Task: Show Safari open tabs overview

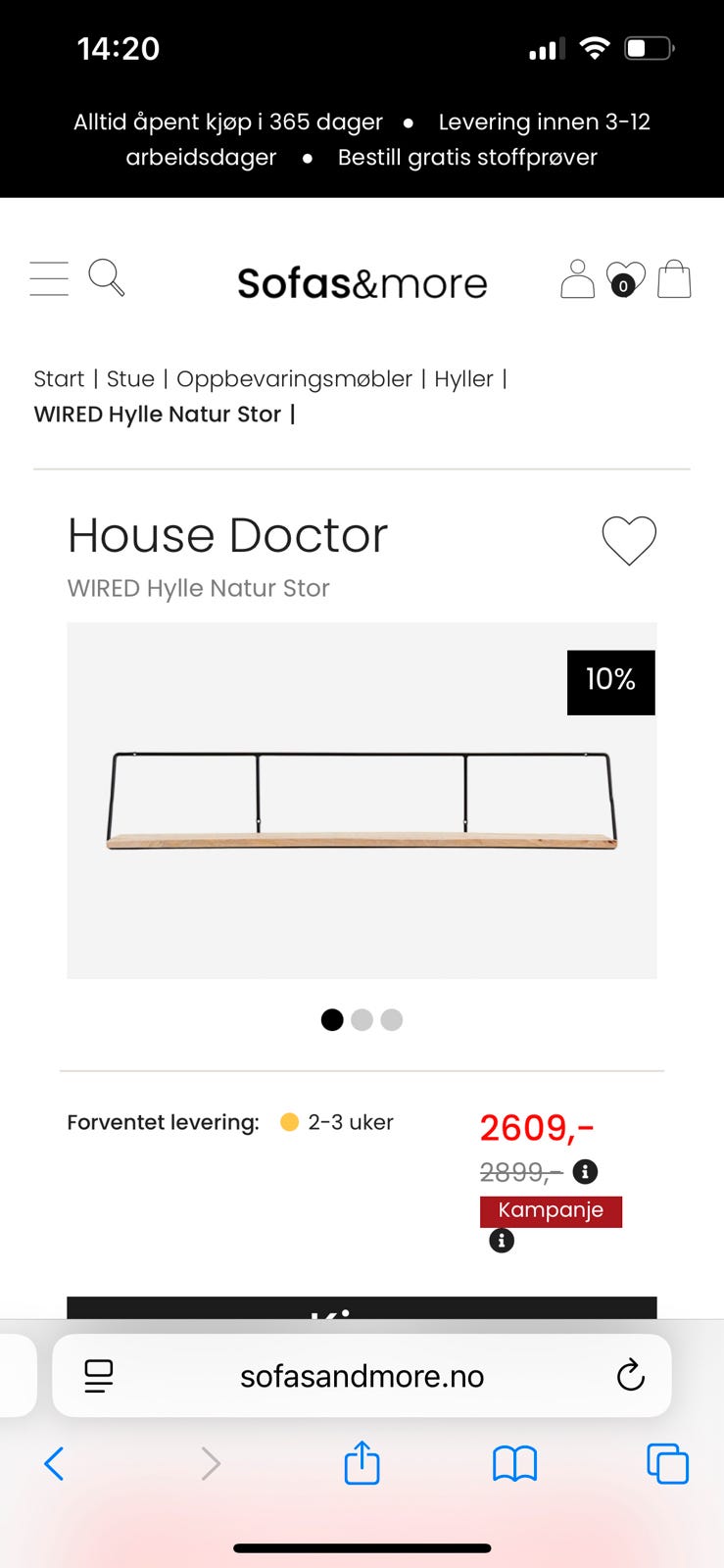Action: pos(667,1464)
